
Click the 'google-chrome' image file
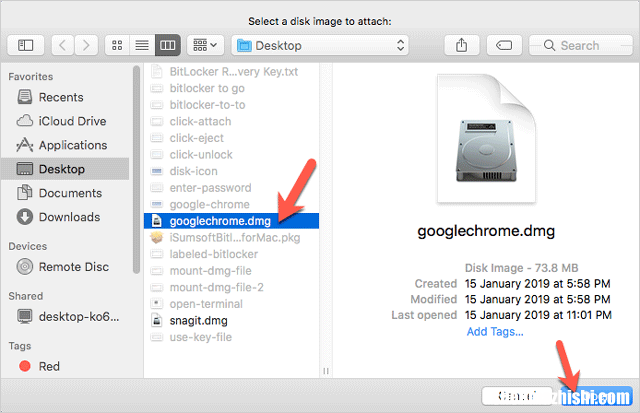point(231,204)
